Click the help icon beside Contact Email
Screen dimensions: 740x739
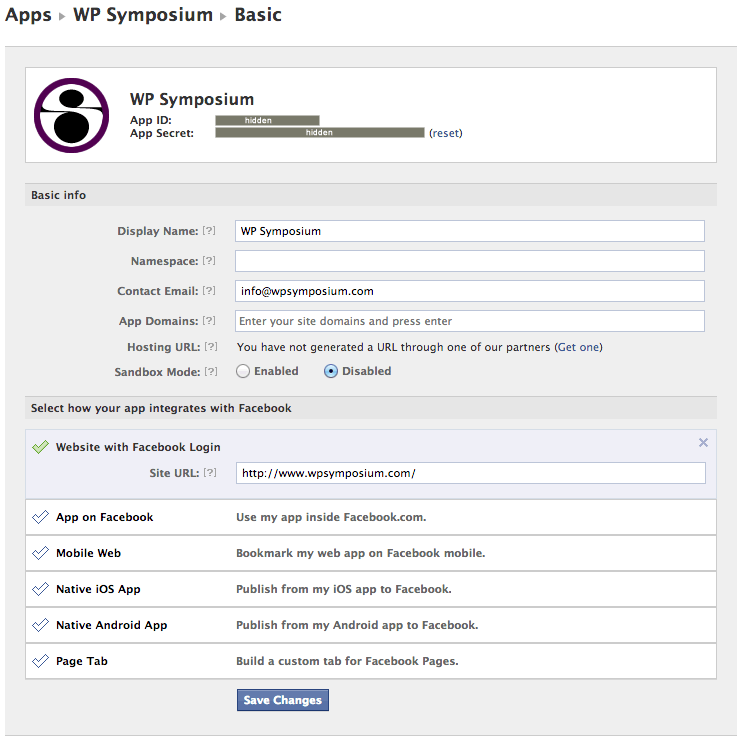(209, 291)
